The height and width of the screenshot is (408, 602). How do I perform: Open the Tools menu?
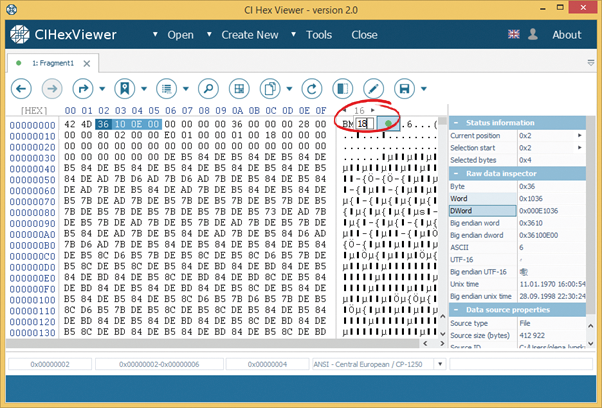(319, 35)
